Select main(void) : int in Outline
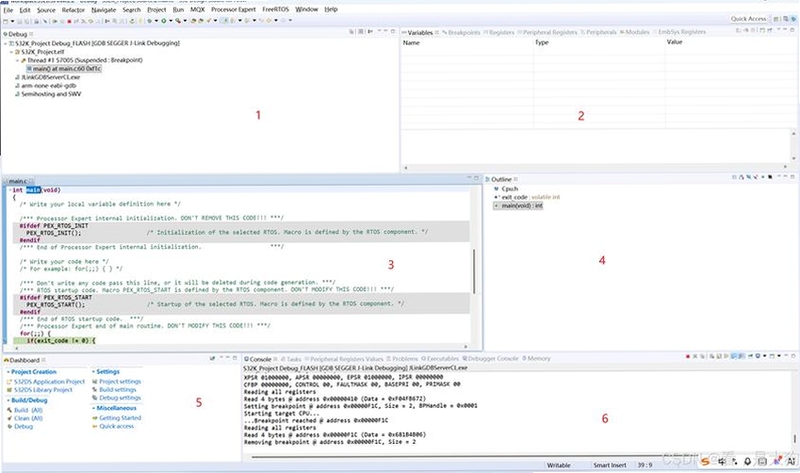Screen dimensions: 800x473 (x=518, y=206)
